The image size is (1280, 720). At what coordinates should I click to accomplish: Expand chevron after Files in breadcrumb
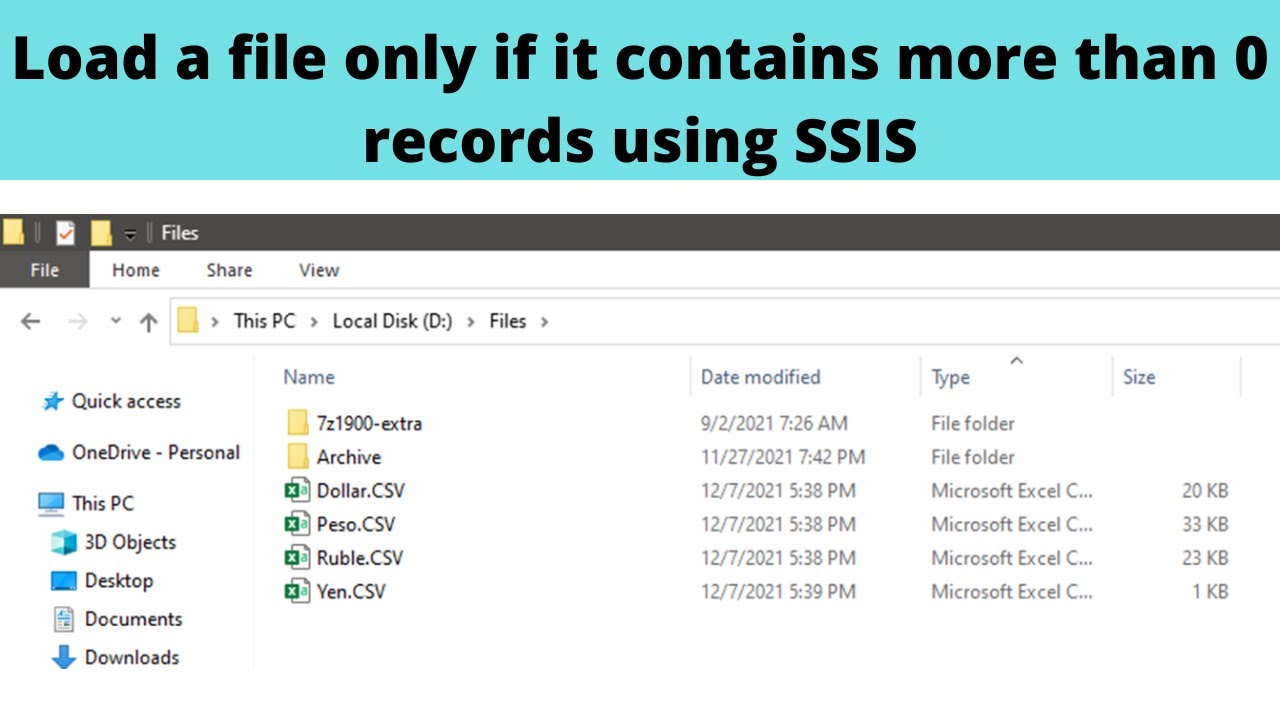(x=544, y=321)
